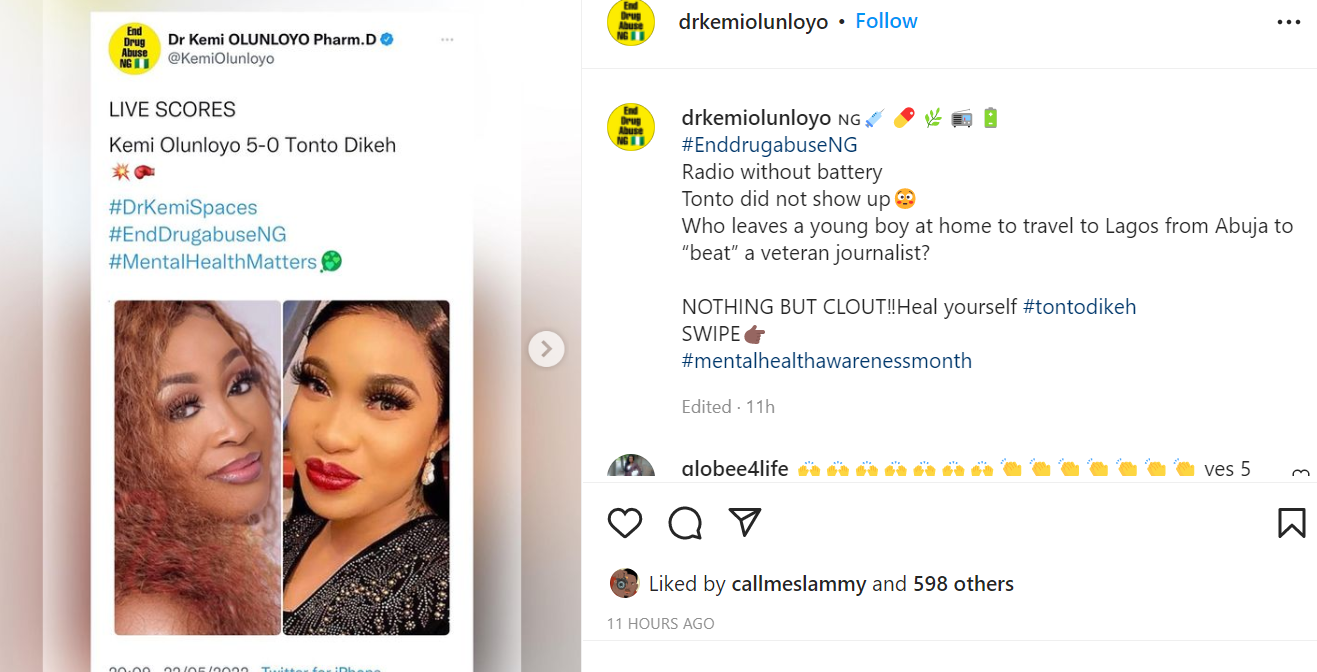
Task: Open #tontodikeh hashtag link
Action: click(1079, 307)
